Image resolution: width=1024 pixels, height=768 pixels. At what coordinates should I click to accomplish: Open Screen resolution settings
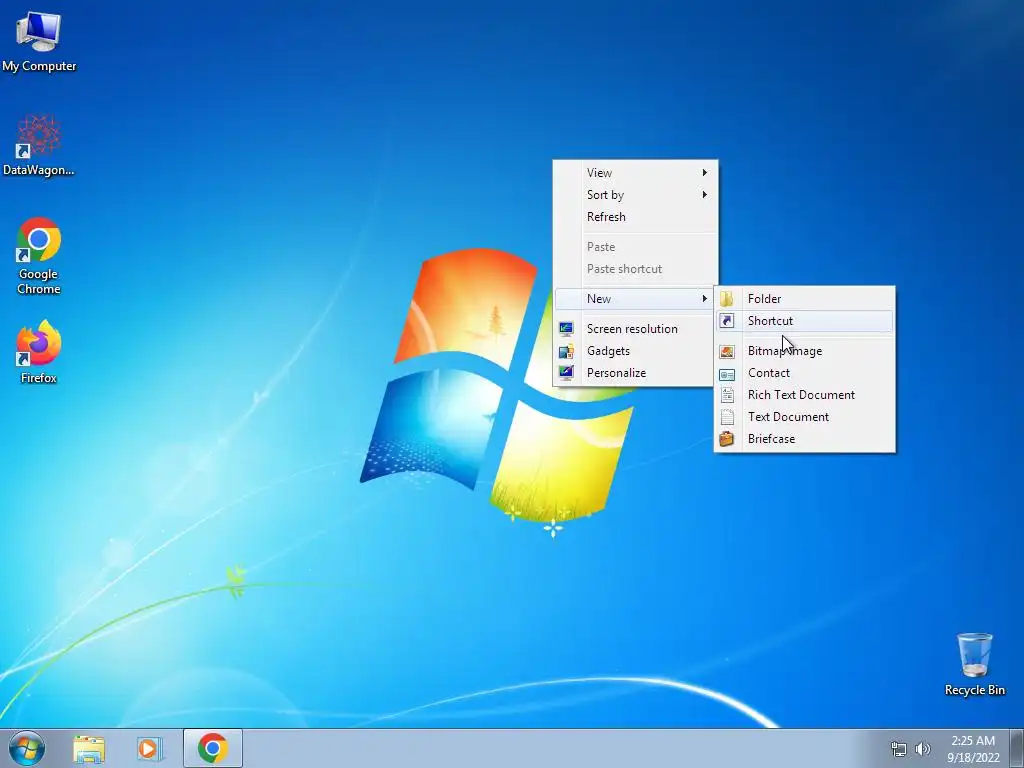coord(635,328)
